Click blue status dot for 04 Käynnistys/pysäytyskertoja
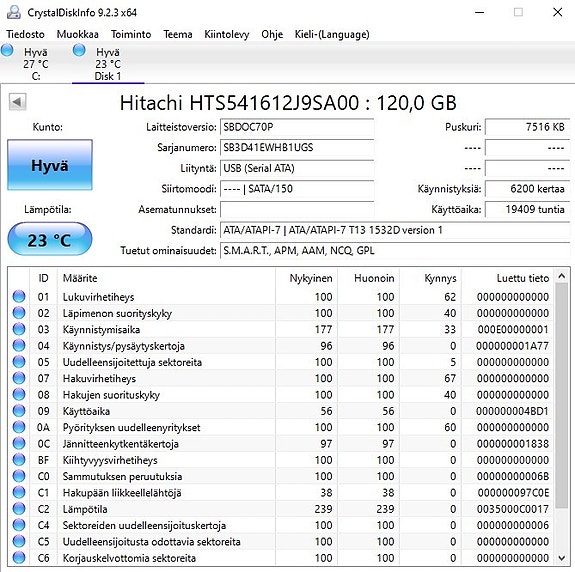Viewport: 575px width, 572px height. [19, 345]
